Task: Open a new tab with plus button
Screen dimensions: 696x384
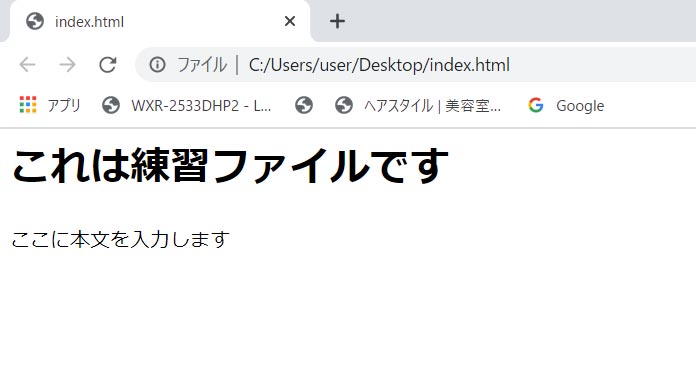Action: 337,21
